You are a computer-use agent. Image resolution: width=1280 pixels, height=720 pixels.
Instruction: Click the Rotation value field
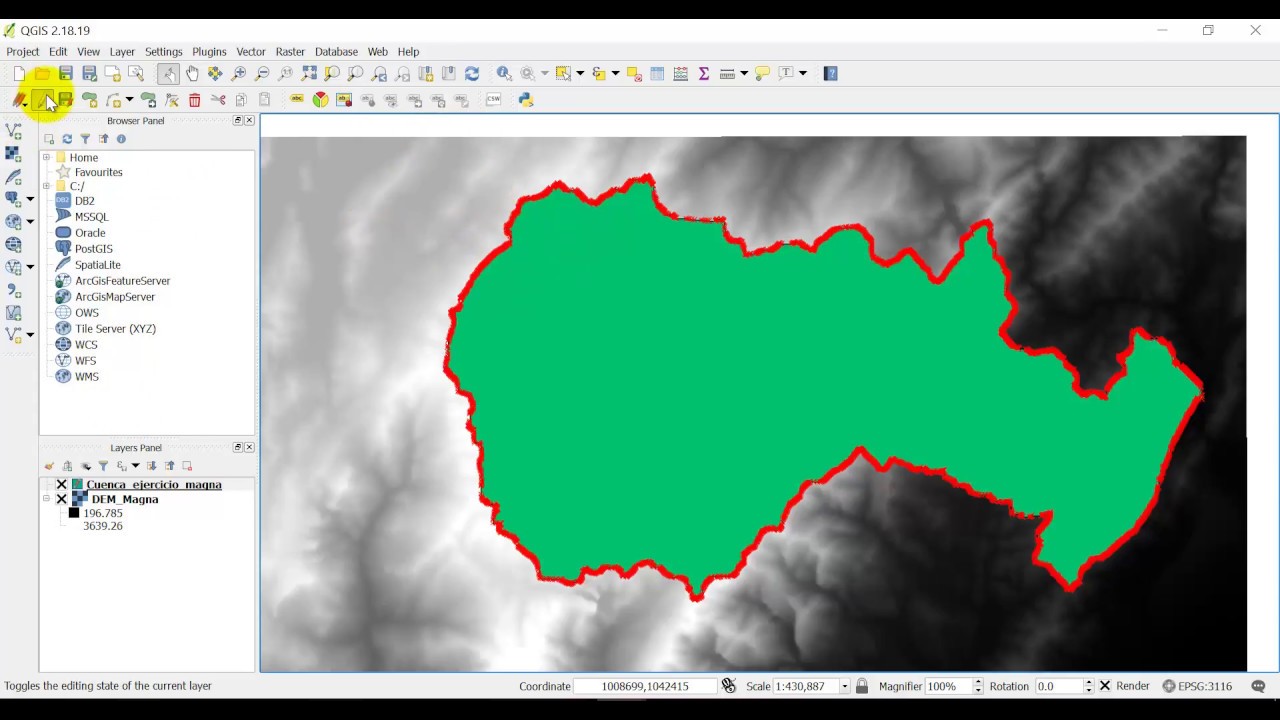1059,686
